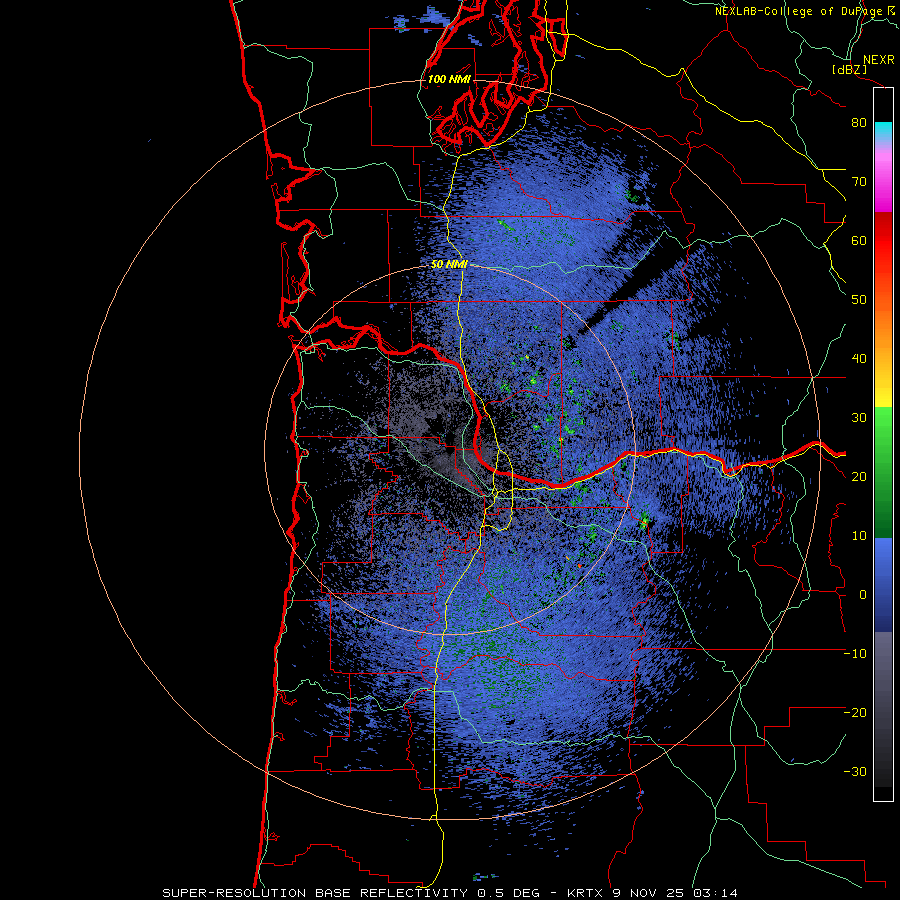Image resolution: width=900 pixels, height=900 pixels.
Task: Click the 60 value on the dBZ scale
Action: pos(859,240)
